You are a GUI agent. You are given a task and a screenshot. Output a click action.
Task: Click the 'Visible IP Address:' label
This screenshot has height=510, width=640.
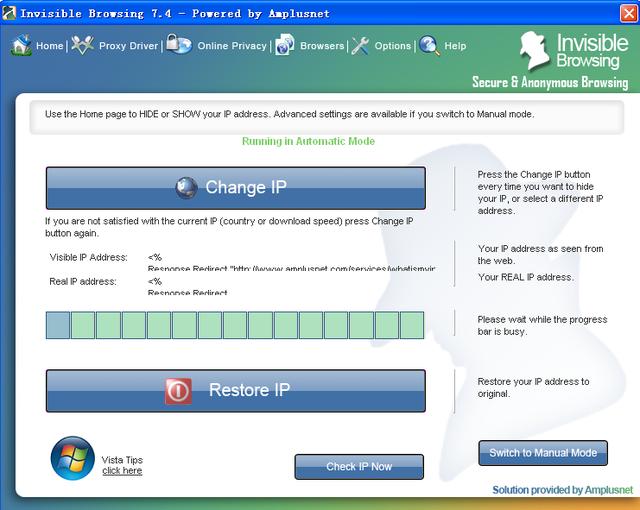point(89,257)
